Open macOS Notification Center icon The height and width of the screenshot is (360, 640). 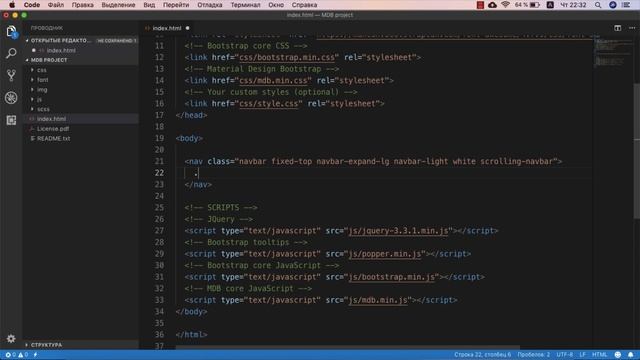coord(626,5)
